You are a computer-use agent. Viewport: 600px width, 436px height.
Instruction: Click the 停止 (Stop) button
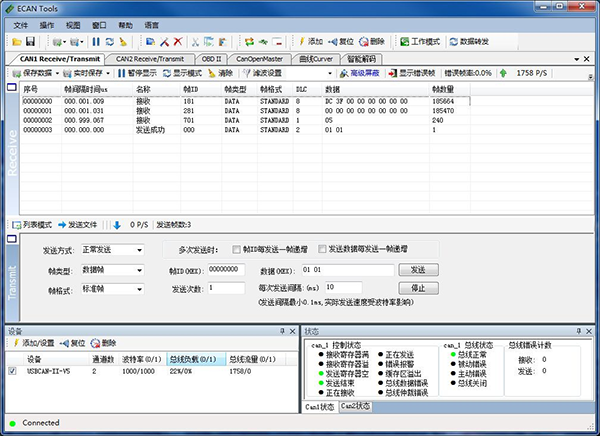(x=418, y=288)
